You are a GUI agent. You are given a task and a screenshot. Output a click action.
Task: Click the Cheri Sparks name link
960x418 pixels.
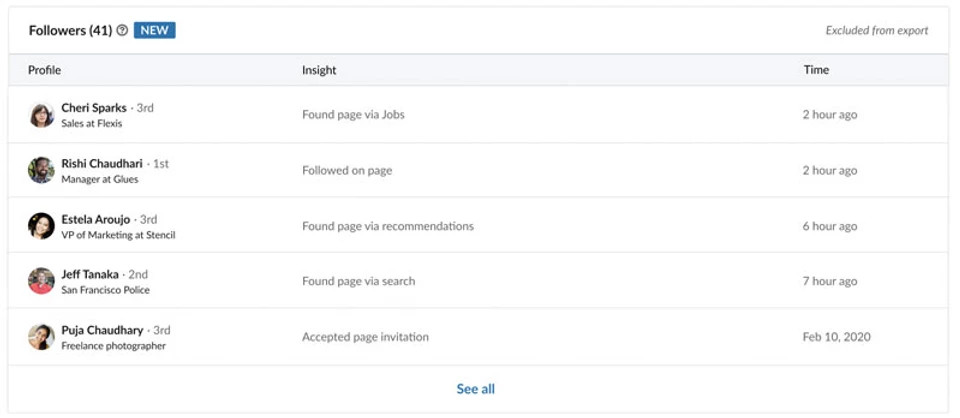coord(94,108)
